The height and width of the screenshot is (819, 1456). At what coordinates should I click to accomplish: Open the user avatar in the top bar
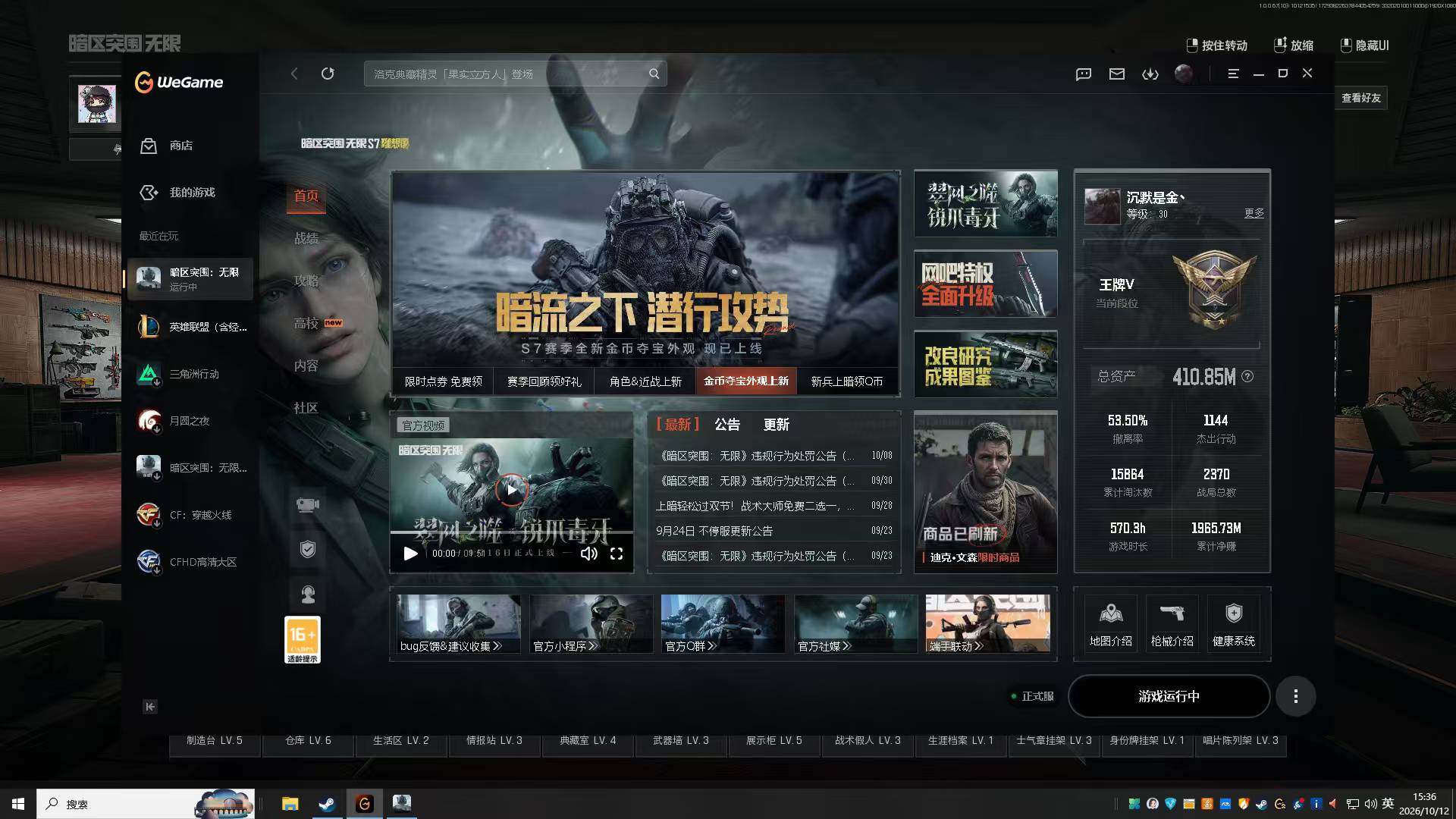(1184, 74)
